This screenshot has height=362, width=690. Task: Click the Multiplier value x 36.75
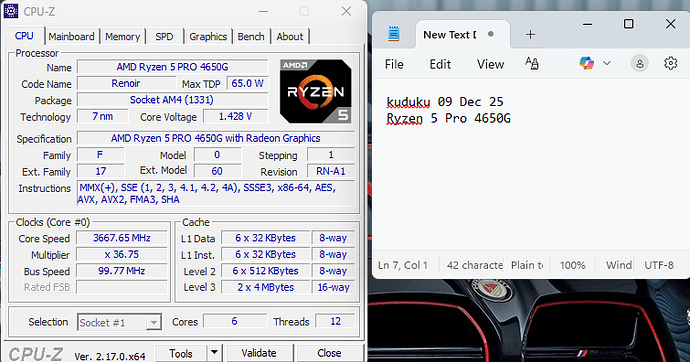point(121,254)
